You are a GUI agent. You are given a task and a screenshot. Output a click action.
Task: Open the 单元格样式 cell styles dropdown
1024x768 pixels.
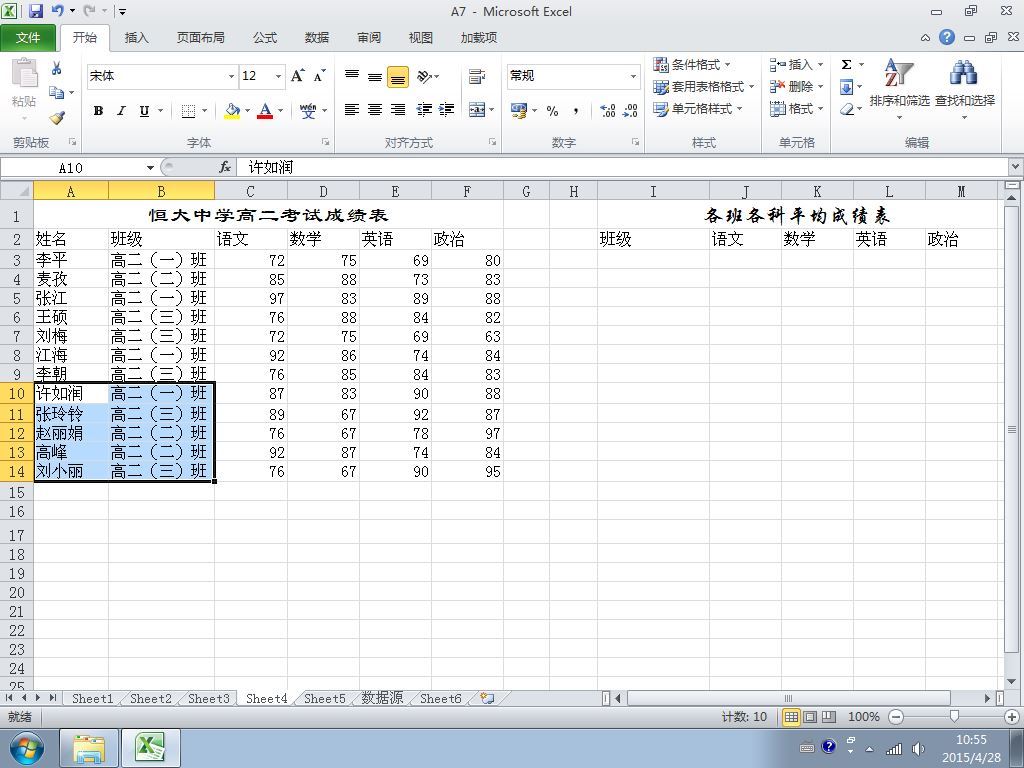pos(697,109)
